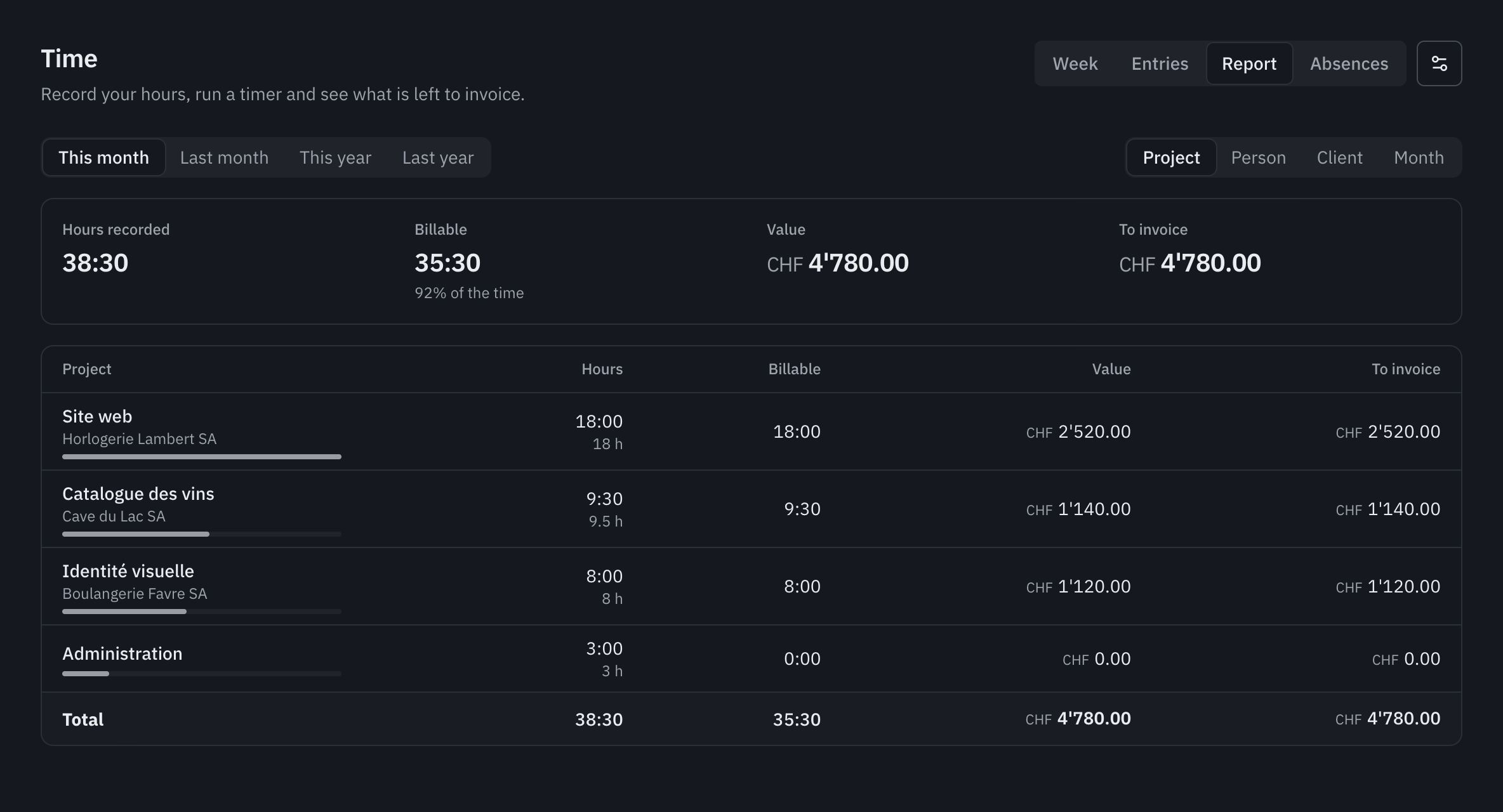The image size is (1503, 812).
Task: Click the Catalogue des vins hours 9:30
Action: [604, 499]
